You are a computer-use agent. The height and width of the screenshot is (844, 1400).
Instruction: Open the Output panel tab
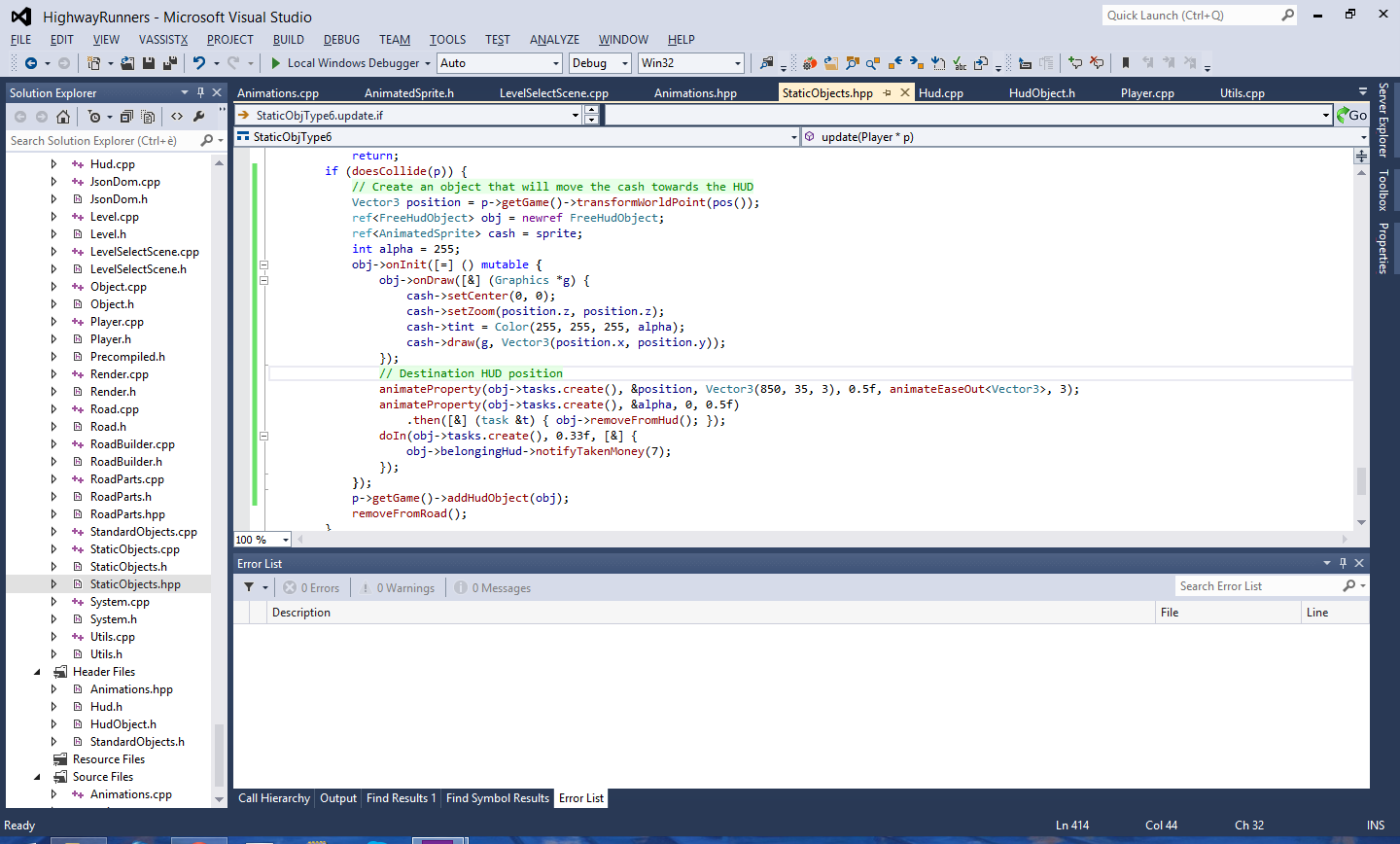(338, 798)
